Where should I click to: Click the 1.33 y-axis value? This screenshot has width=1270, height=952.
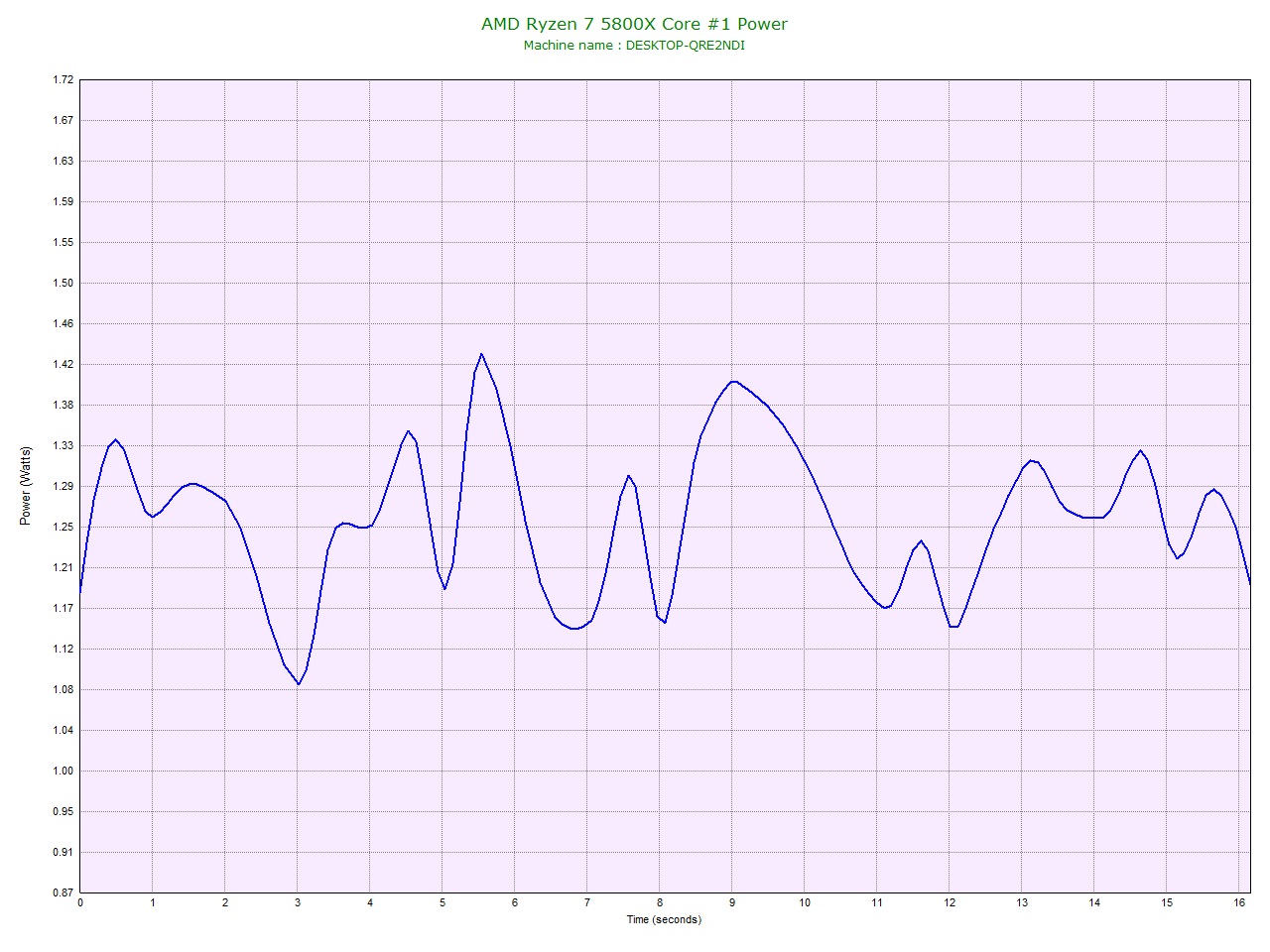pyautogui.click(x=63, y=446)
